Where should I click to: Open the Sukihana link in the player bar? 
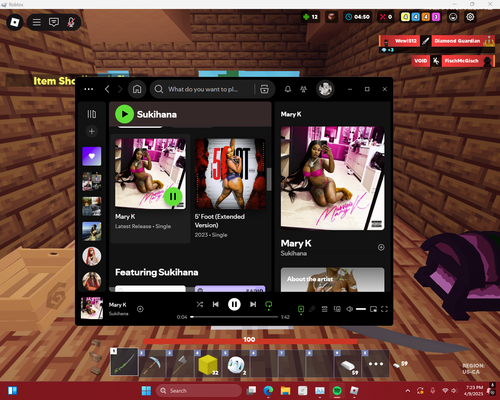click(x=118, y=314)
